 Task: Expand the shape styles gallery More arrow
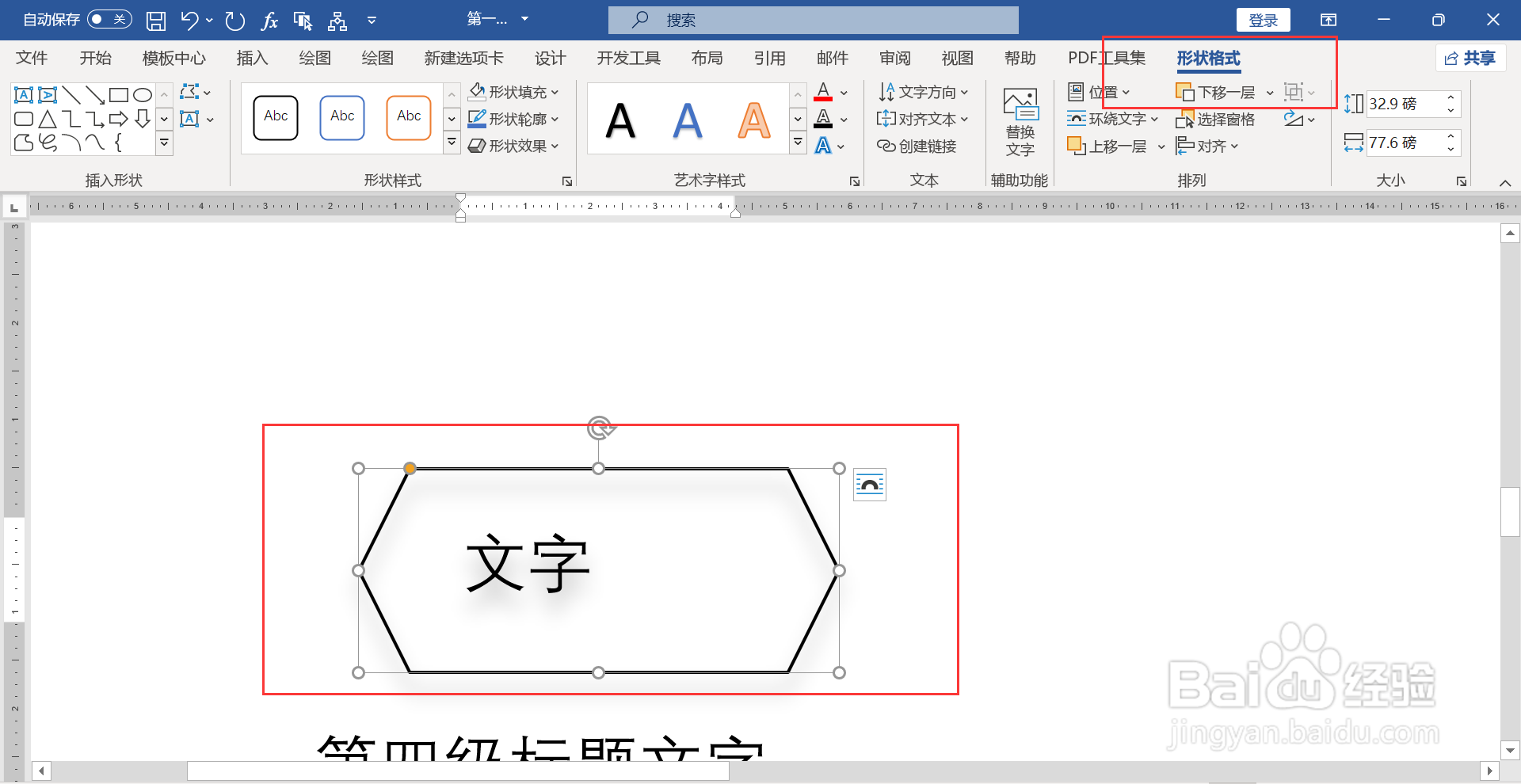pyautogui.click(x=452, y=143)
